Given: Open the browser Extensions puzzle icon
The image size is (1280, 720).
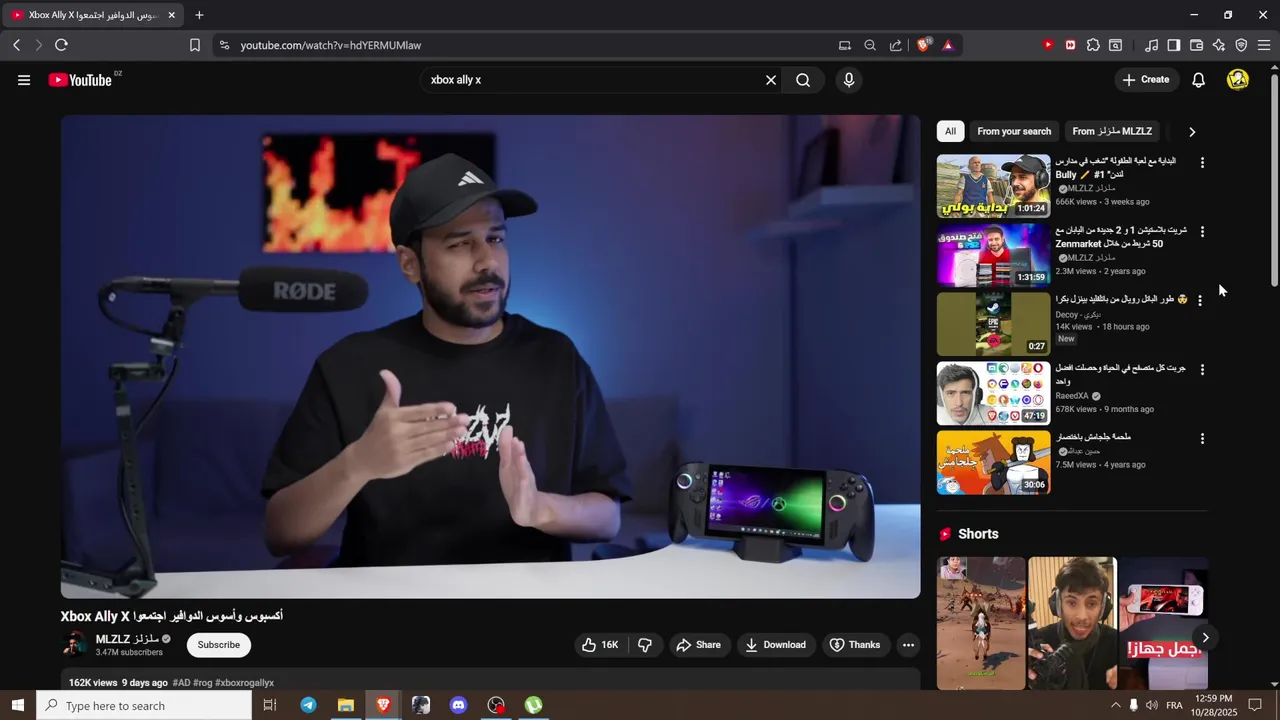Looking at the screenshot, I should point(1093,45).
